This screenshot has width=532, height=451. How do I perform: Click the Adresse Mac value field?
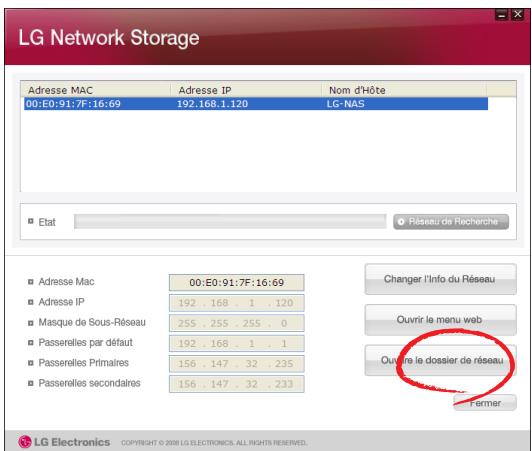(236, 282)
